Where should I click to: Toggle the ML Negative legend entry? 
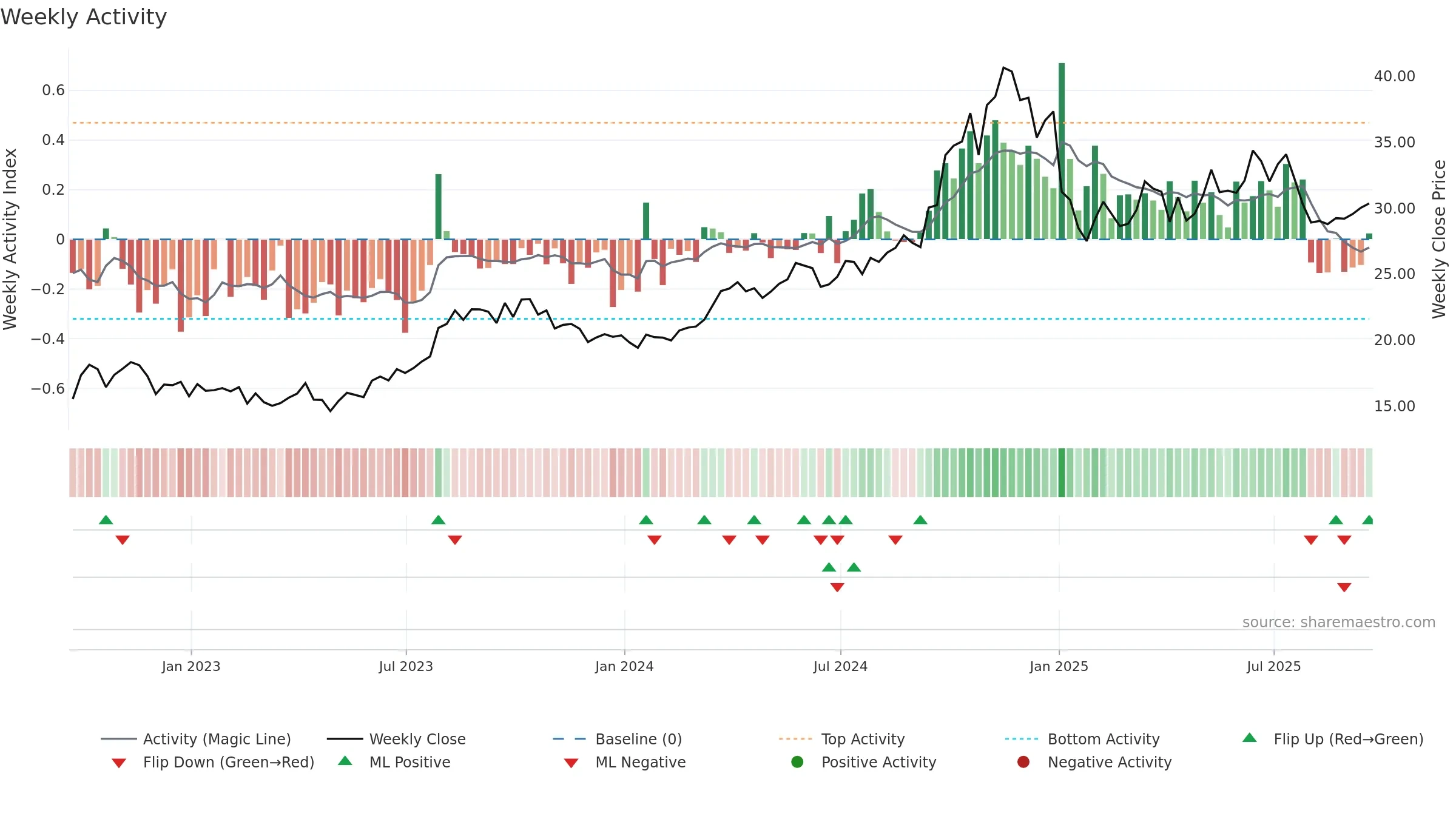point(625,762)
